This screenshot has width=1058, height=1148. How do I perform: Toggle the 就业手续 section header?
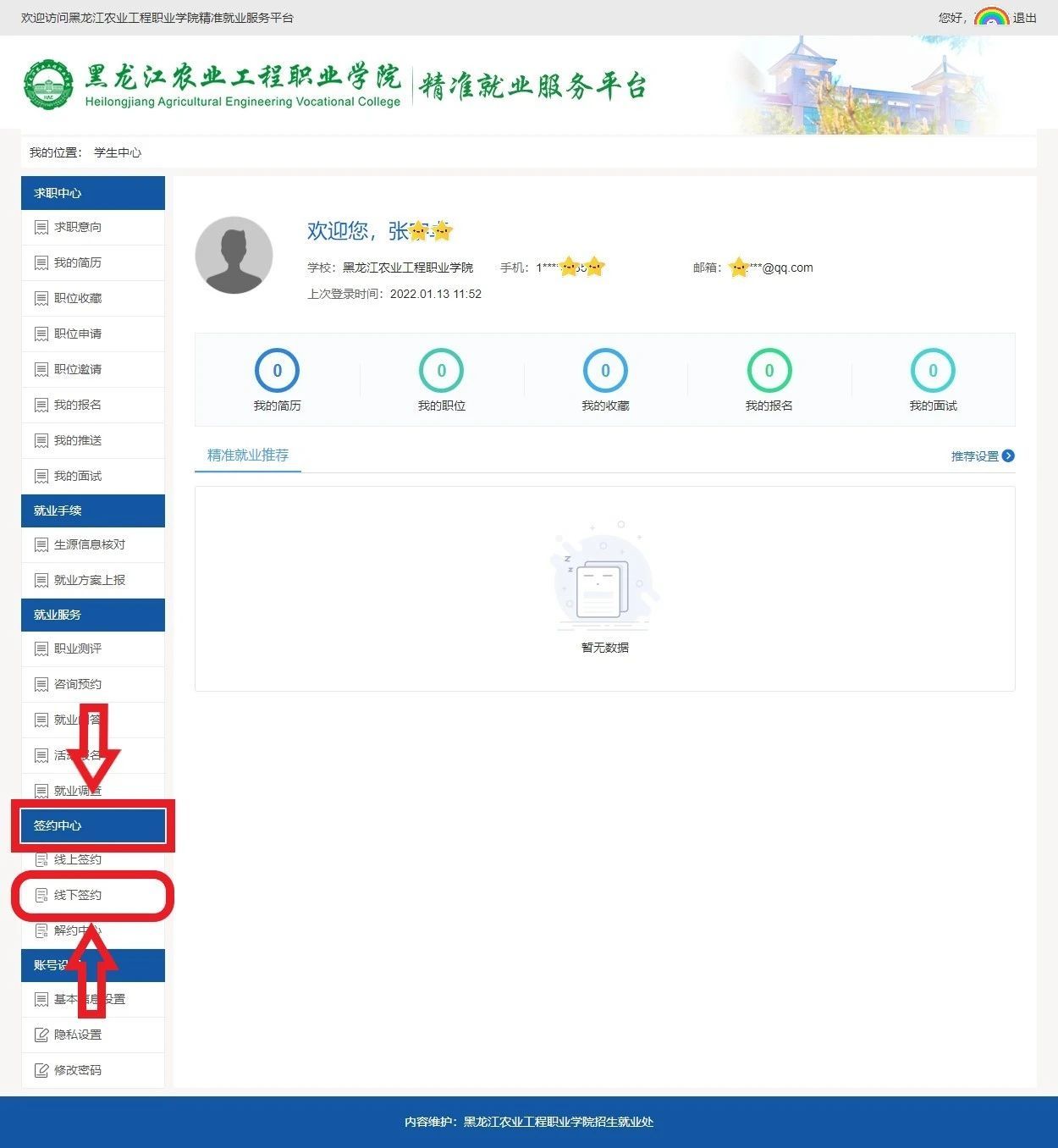pyautogui.click(x=93, y=511)
